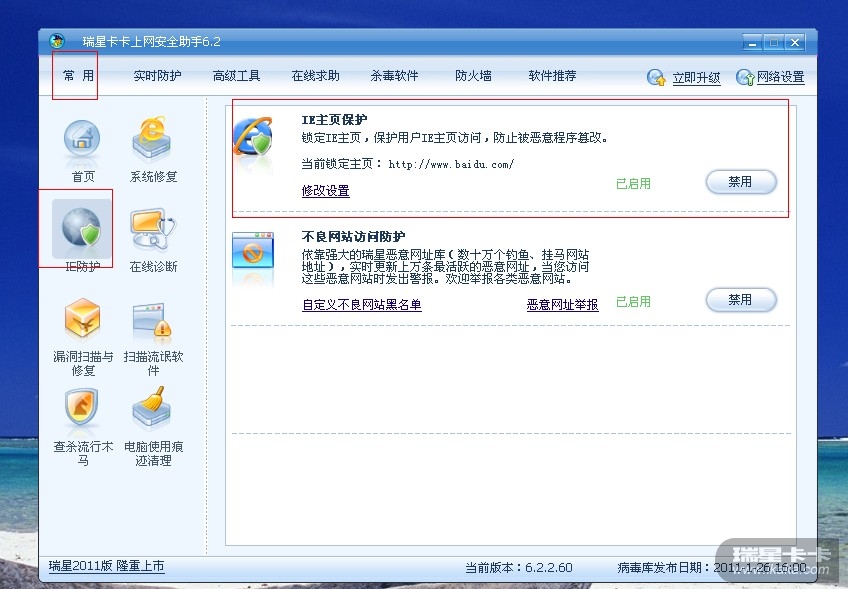Click the 网络设置 network settings icon
The image size is (848, 589).
click(745, 77)
